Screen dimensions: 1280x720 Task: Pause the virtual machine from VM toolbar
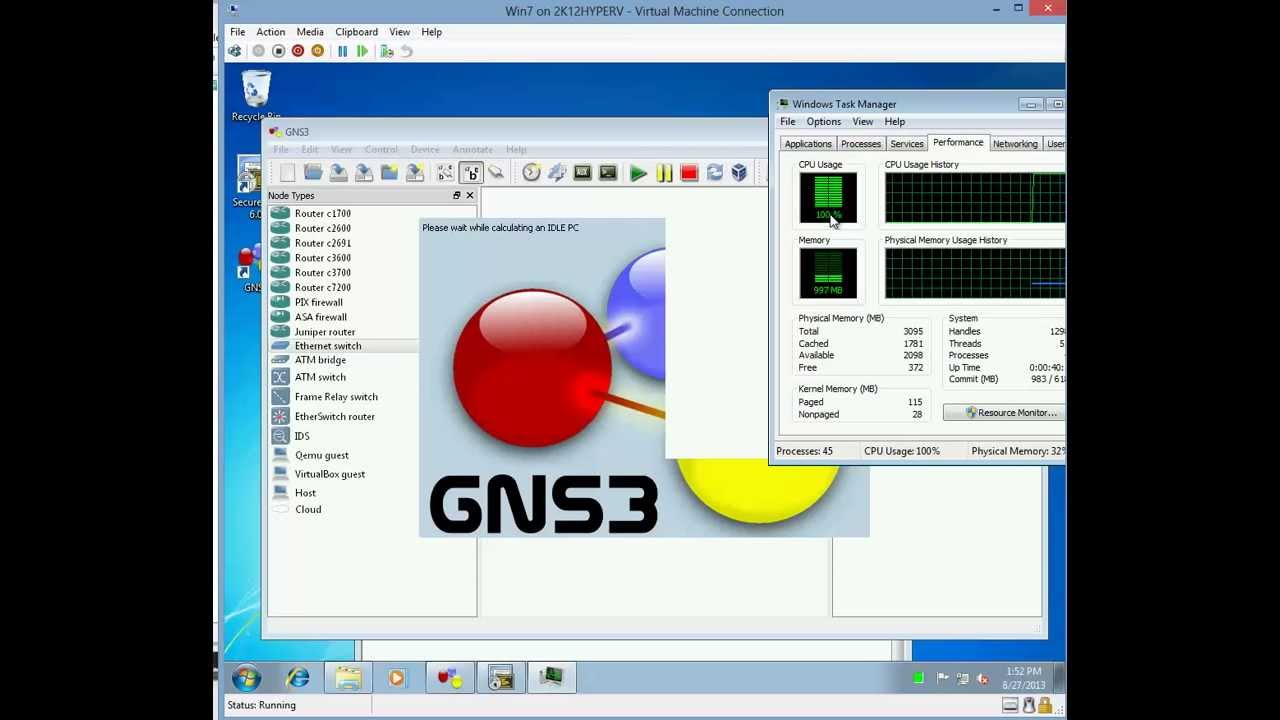pyautogui.click(x=342, y=51)
